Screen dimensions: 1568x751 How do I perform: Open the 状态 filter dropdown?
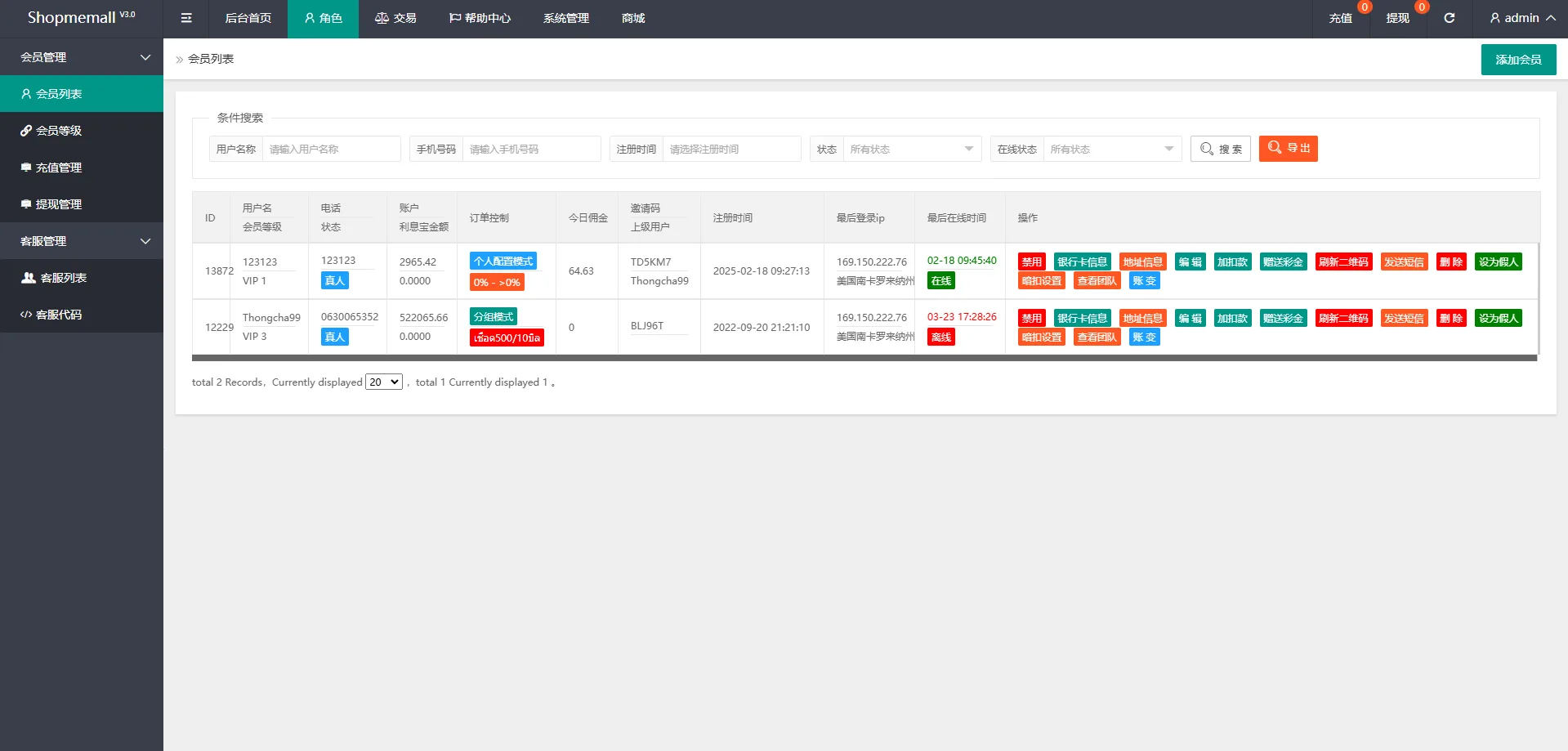(x=911, y=149)
